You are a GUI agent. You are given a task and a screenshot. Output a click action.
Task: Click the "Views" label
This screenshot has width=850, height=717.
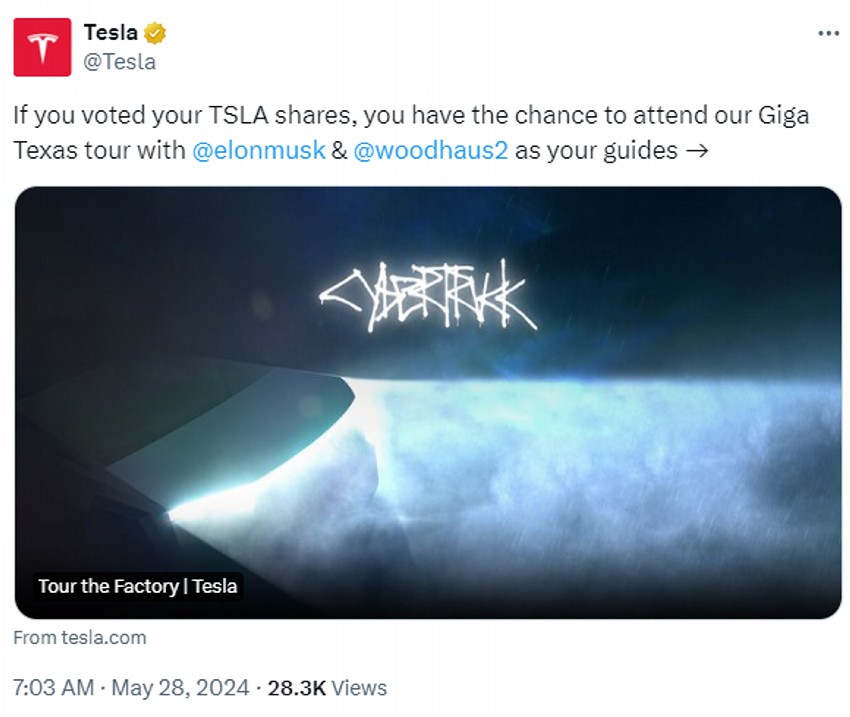[359, 688]
